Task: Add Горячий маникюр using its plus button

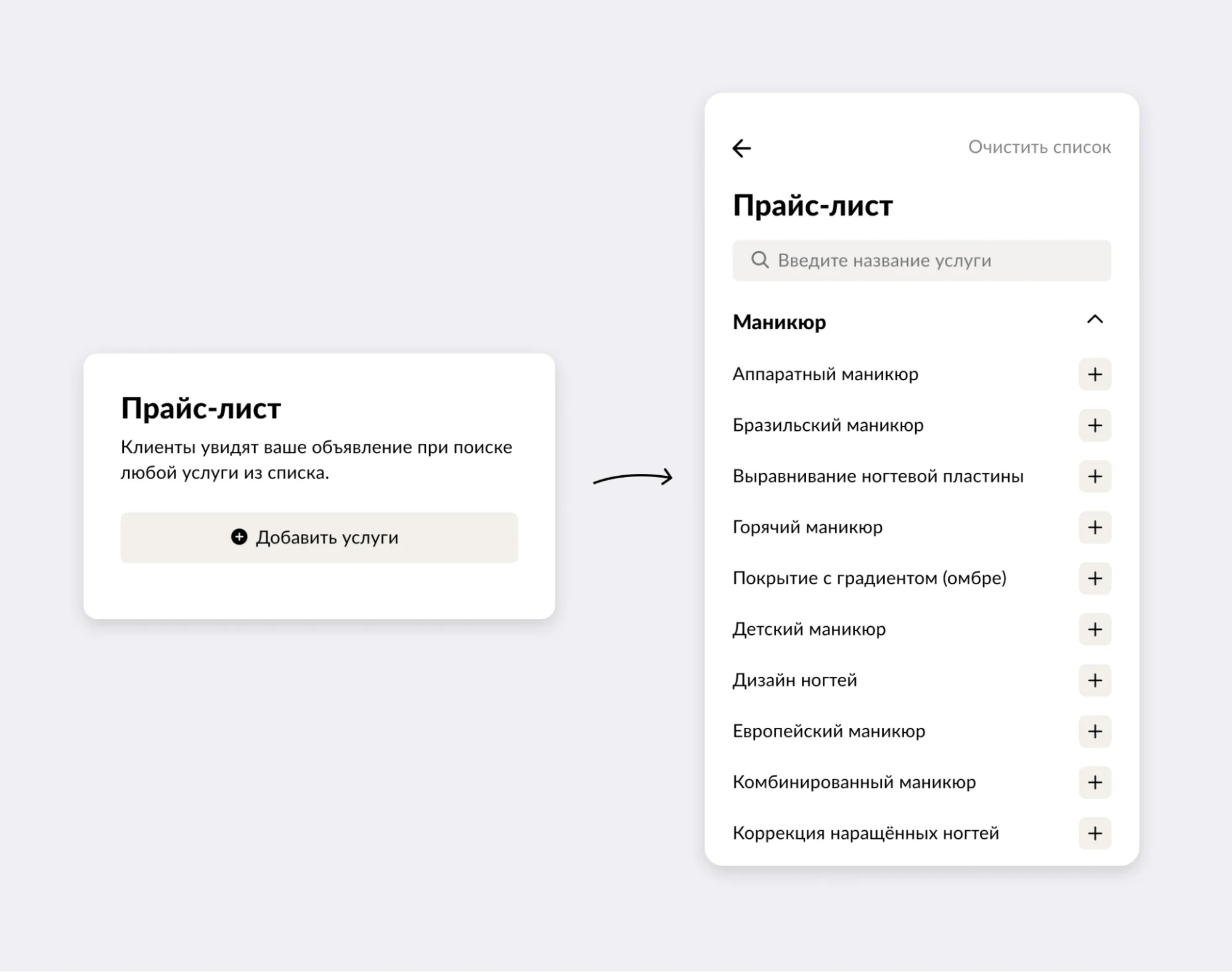Action: [1095, 528]
